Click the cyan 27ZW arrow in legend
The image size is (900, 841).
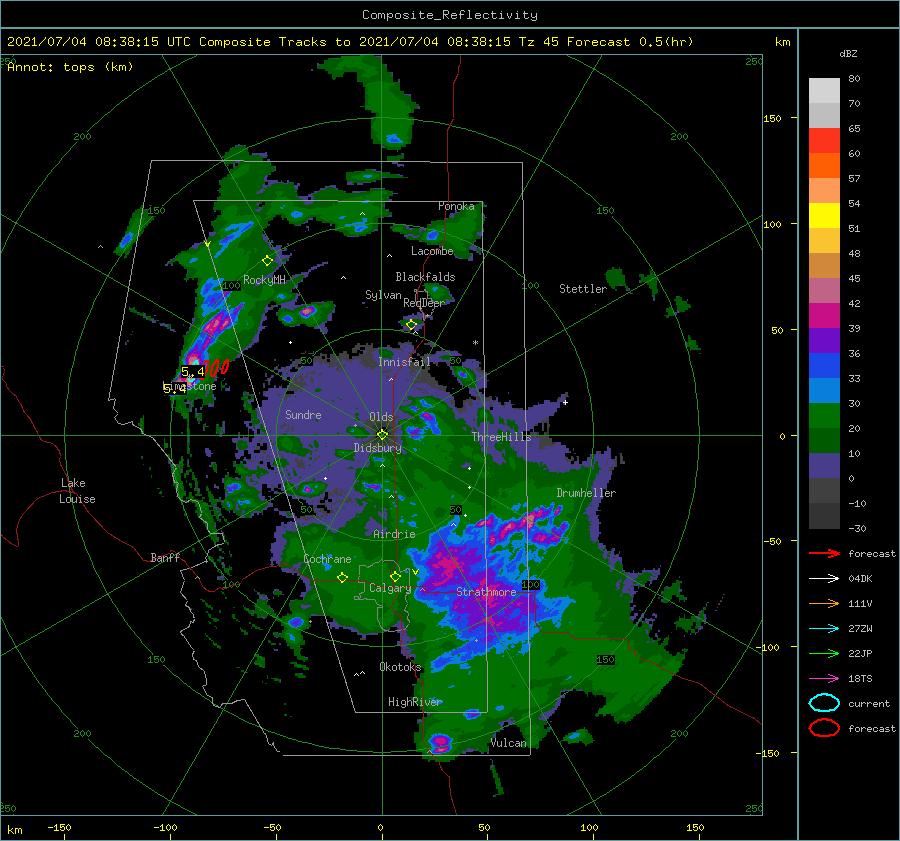click(x=824, y=629)
